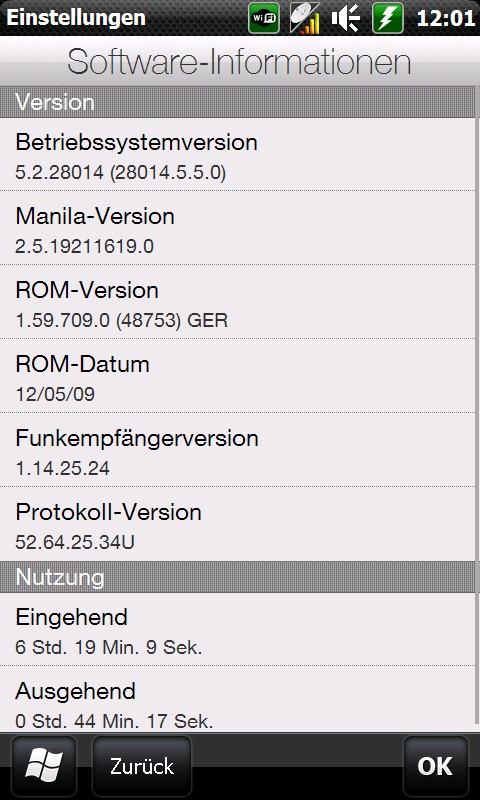Tap the speaker volume icon
This screenshot has width=480, height=800.
345,18
